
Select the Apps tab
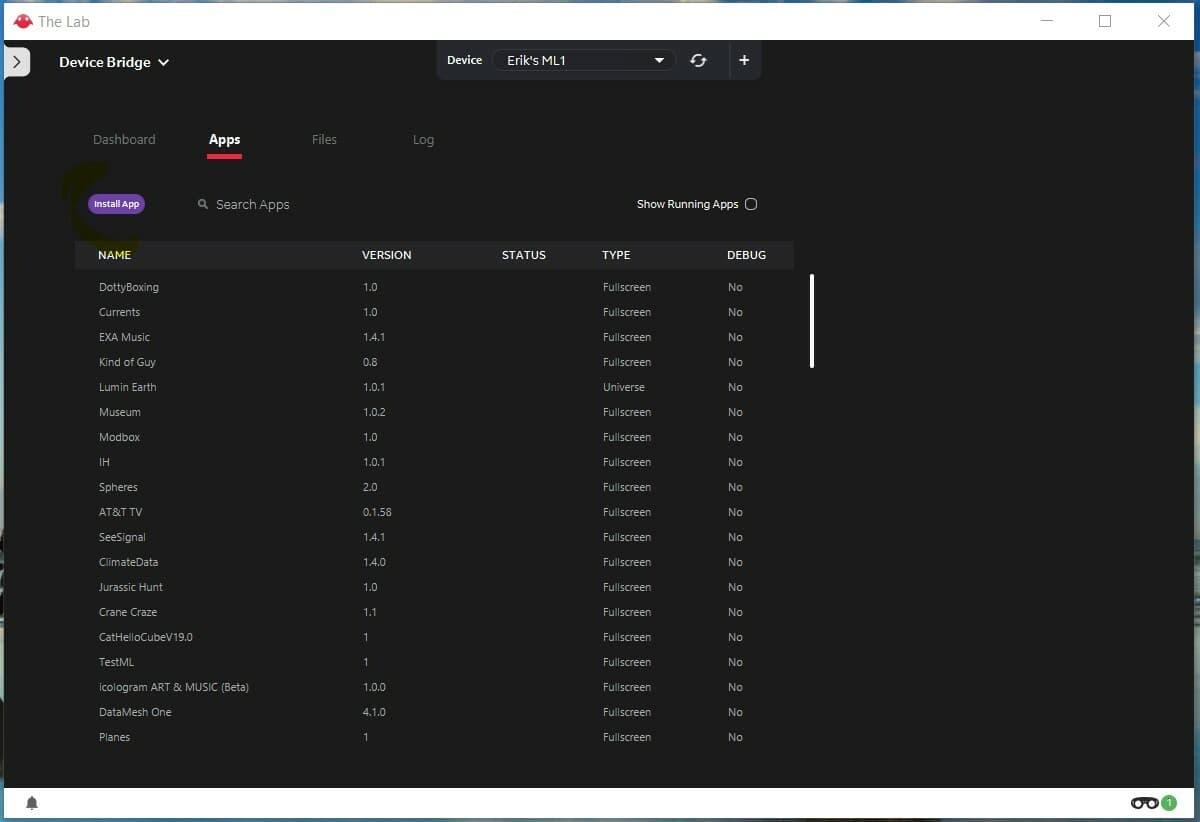(225, 140)
